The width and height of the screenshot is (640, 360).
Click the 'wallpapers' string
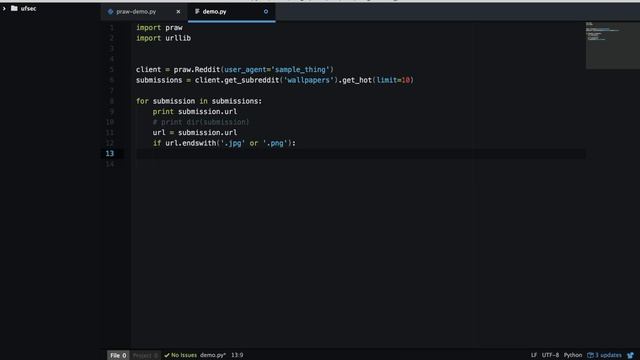click(x=309, y=80)
